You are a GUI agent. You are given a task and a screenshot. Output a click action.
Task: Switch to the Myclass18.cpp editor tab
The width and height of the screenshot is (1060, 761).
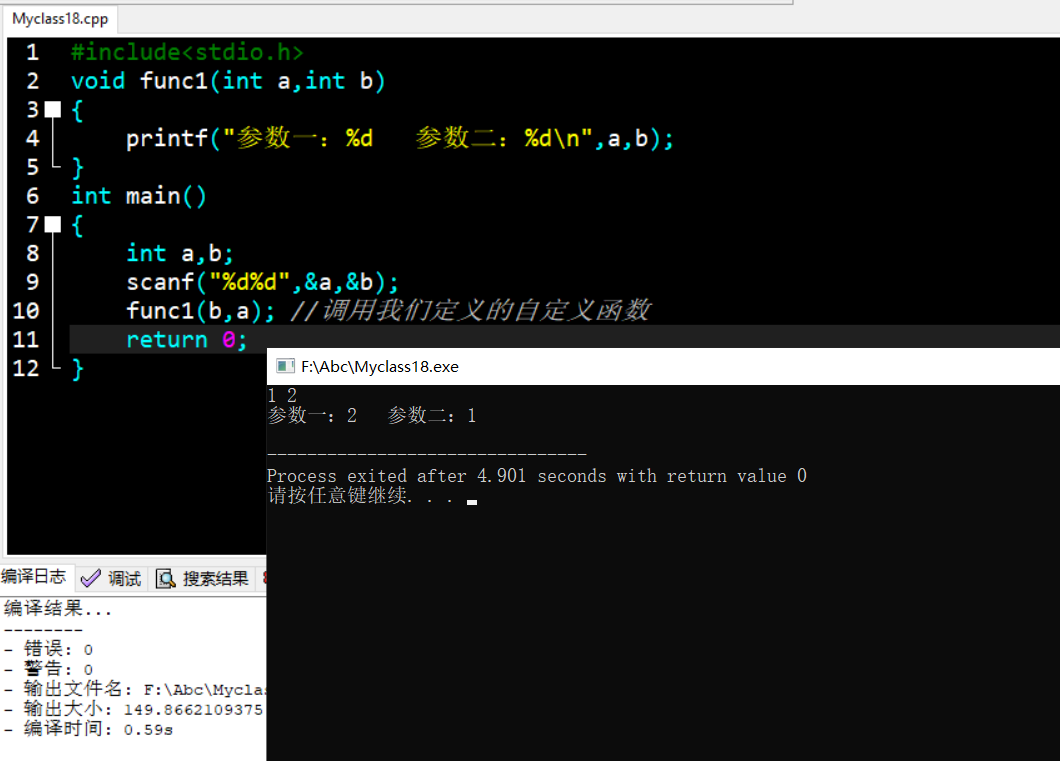60,19
